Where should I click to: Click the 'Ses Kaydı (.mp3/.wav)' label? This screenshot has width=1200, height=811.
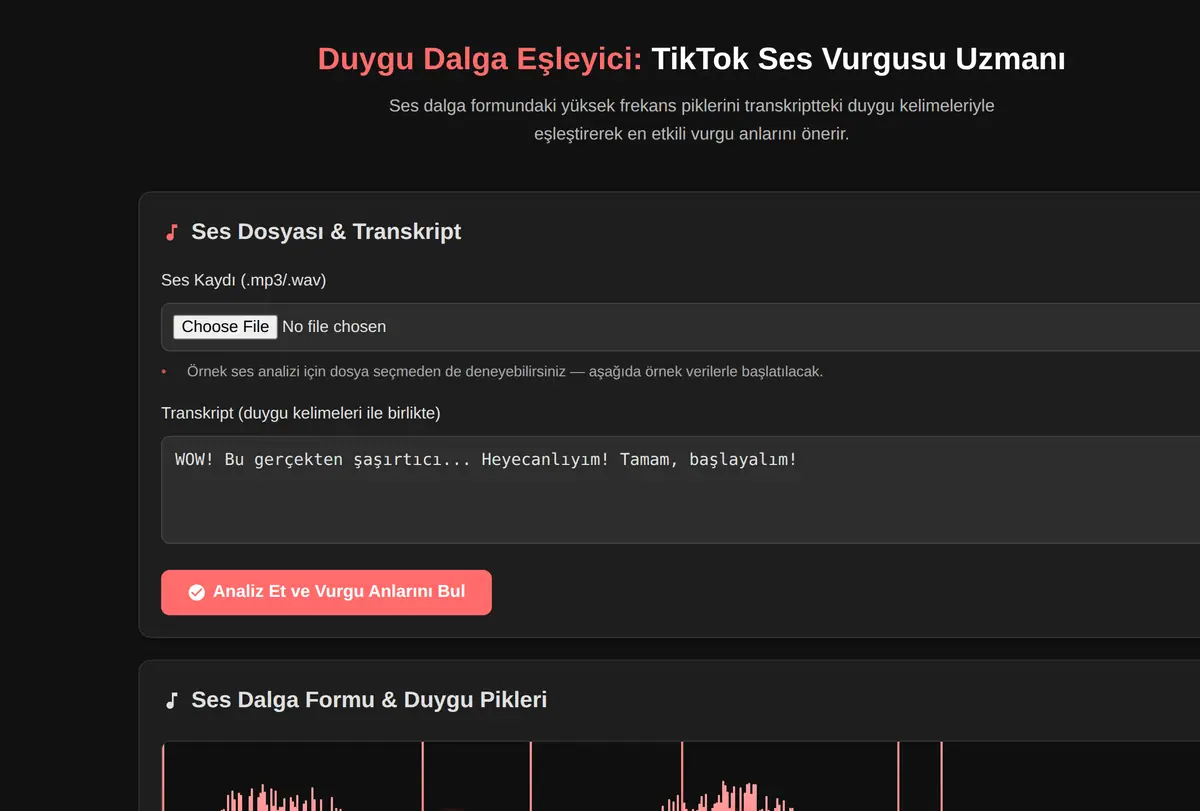pos(244,280)
